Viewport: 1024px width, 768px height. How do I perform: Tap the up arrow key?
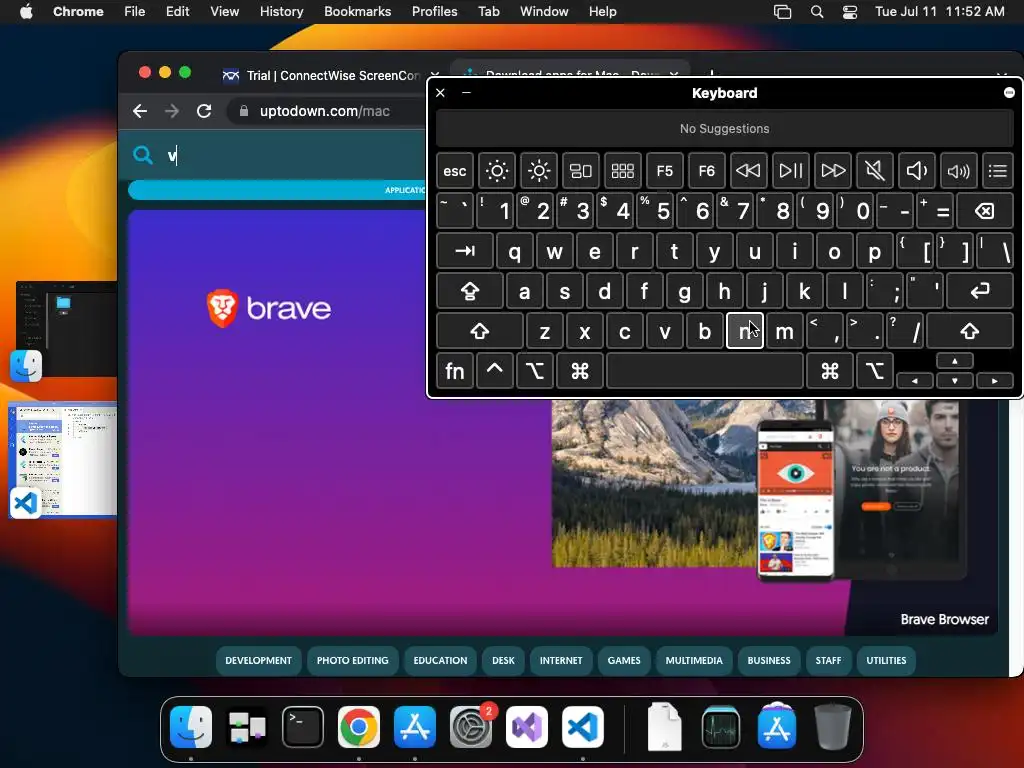955,361
